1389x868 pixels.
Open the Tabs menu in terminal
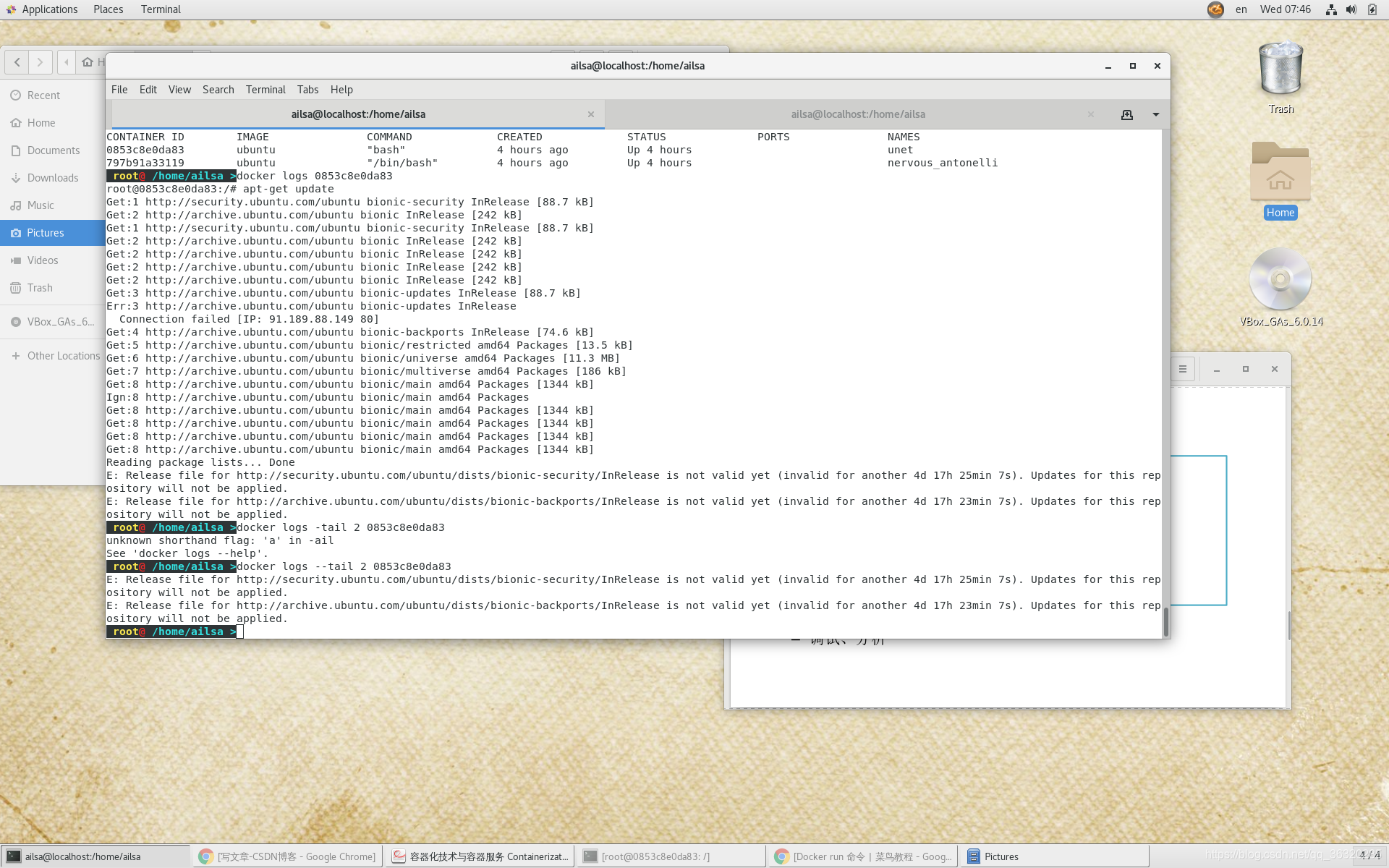click(x=307, y=90)
